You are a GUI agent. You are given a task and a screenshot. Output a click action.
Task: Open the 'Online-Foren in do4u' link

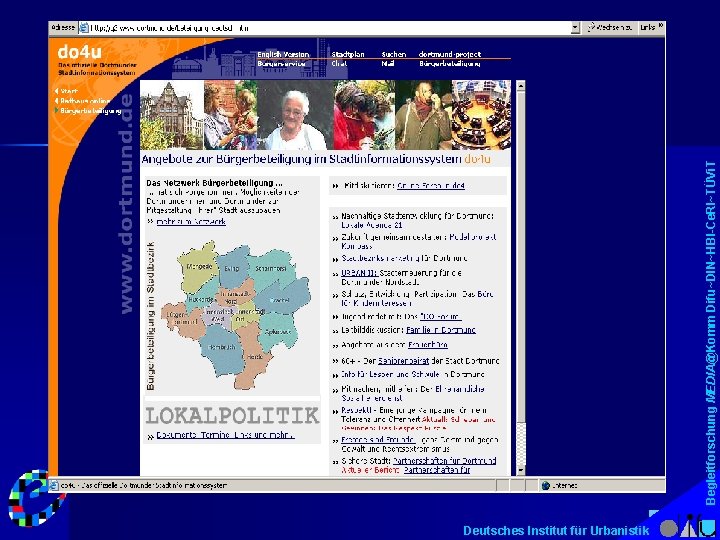click(x=431, y=186)
